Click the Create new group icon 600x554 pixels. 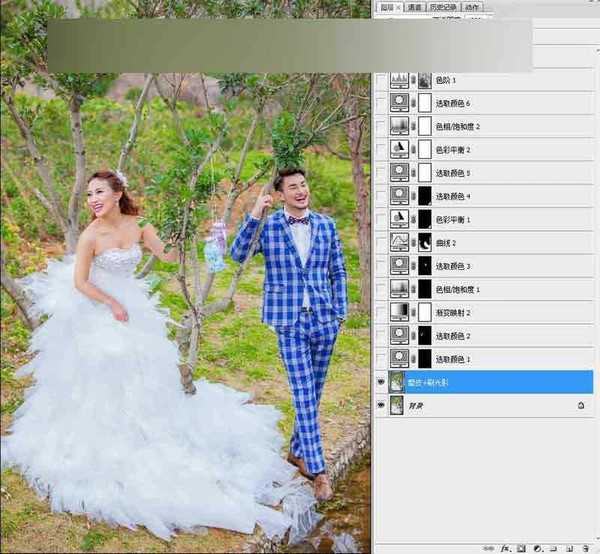(x=552, y=548)
